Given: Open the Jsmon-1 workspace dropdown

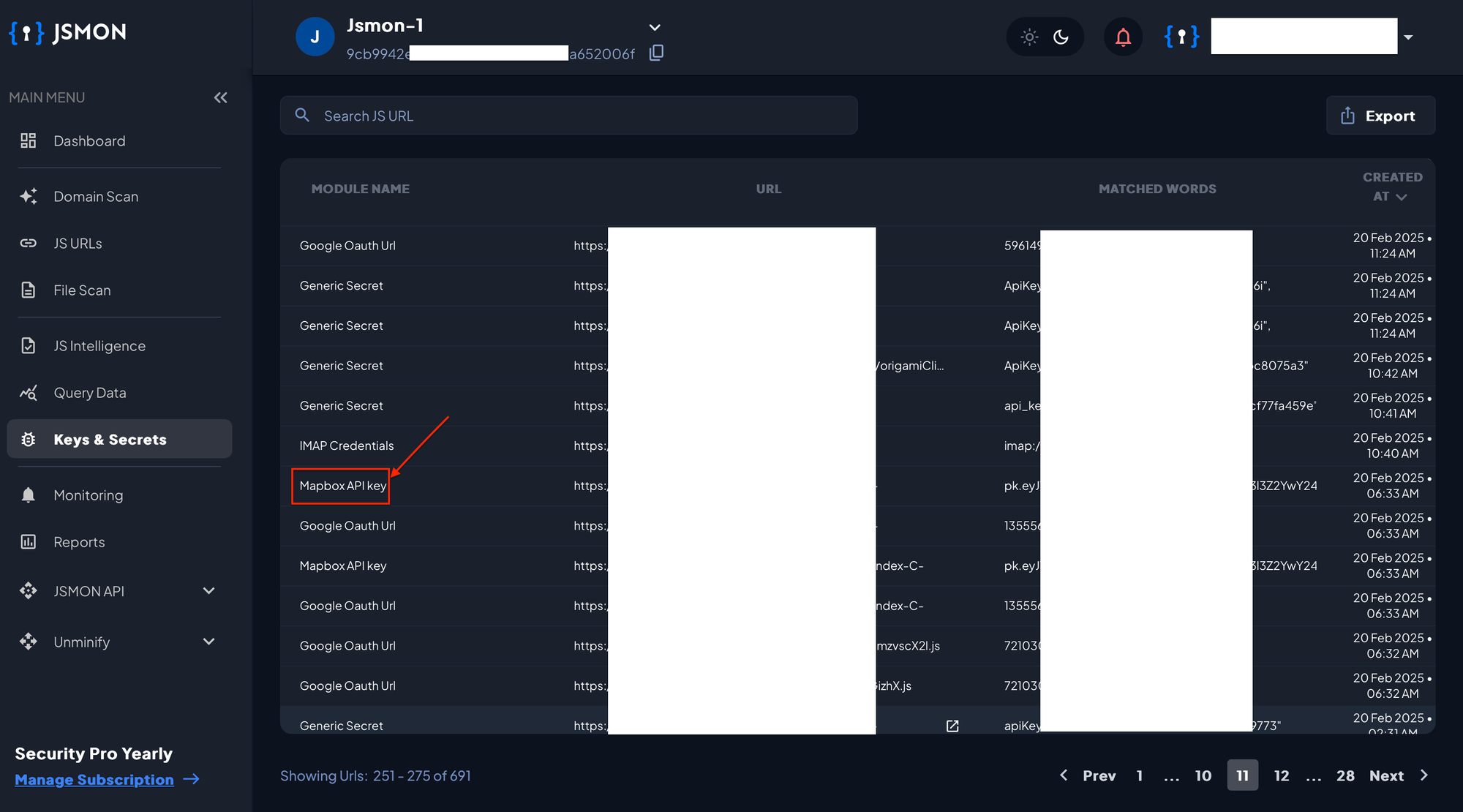Looking at the screenshot, I should pyautogui.click(x=655, y=27).
